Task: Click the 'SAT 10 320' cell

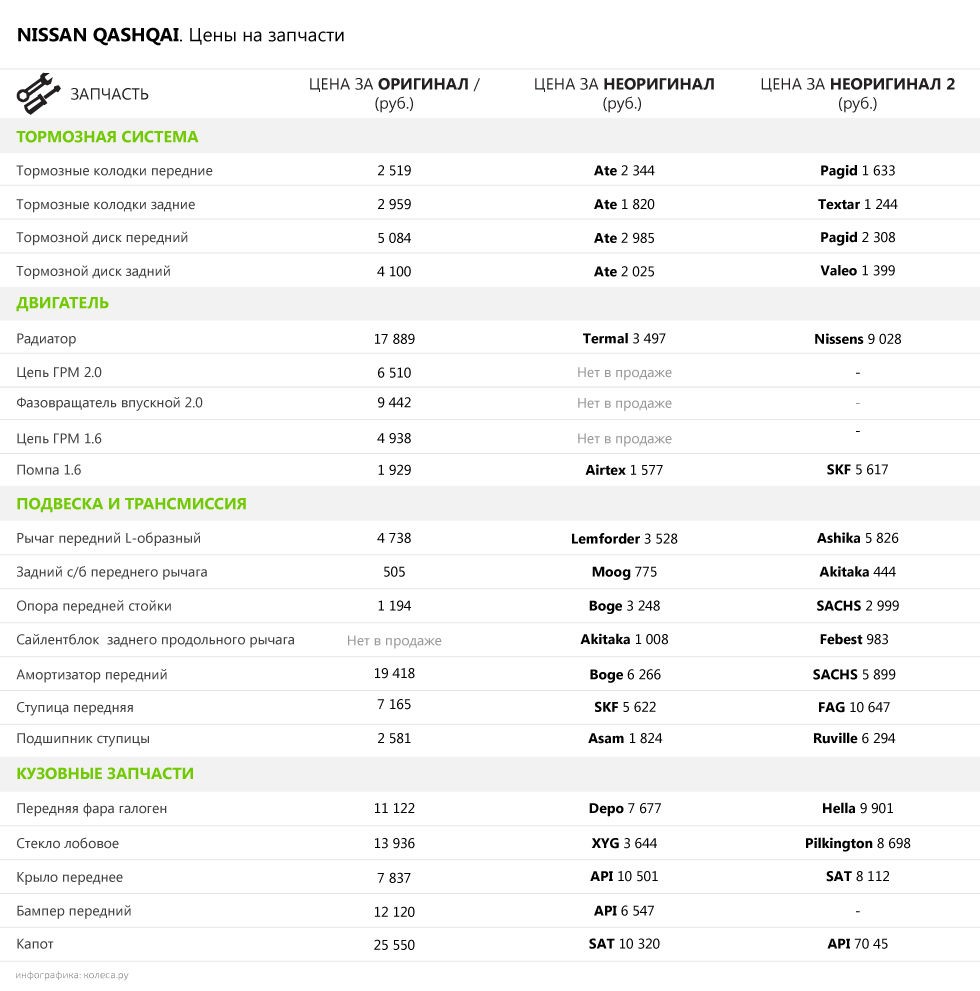Action: pyautogui.click(x=624, y=944)
